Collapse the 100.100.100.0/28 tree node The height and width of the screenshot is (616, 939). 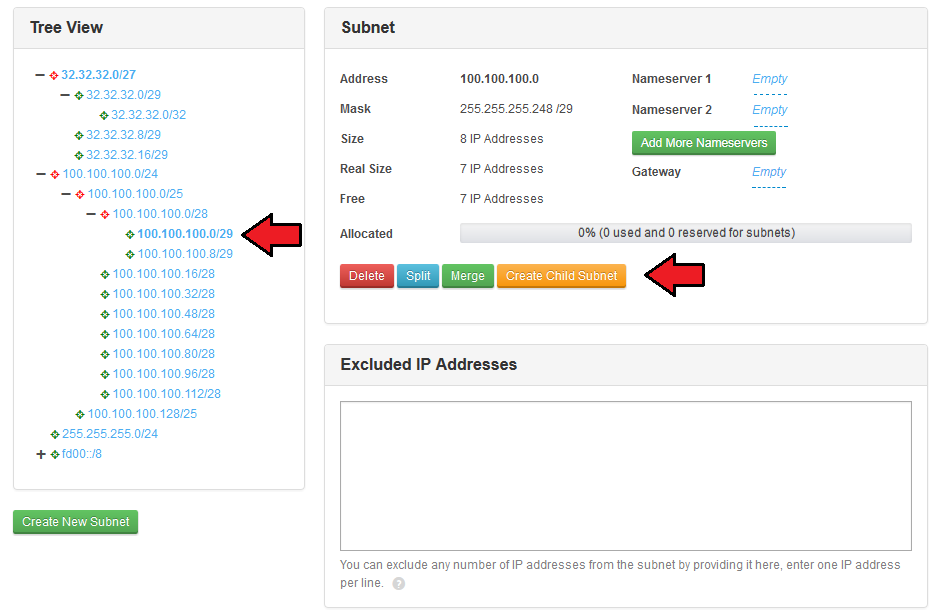click(91, 214)
